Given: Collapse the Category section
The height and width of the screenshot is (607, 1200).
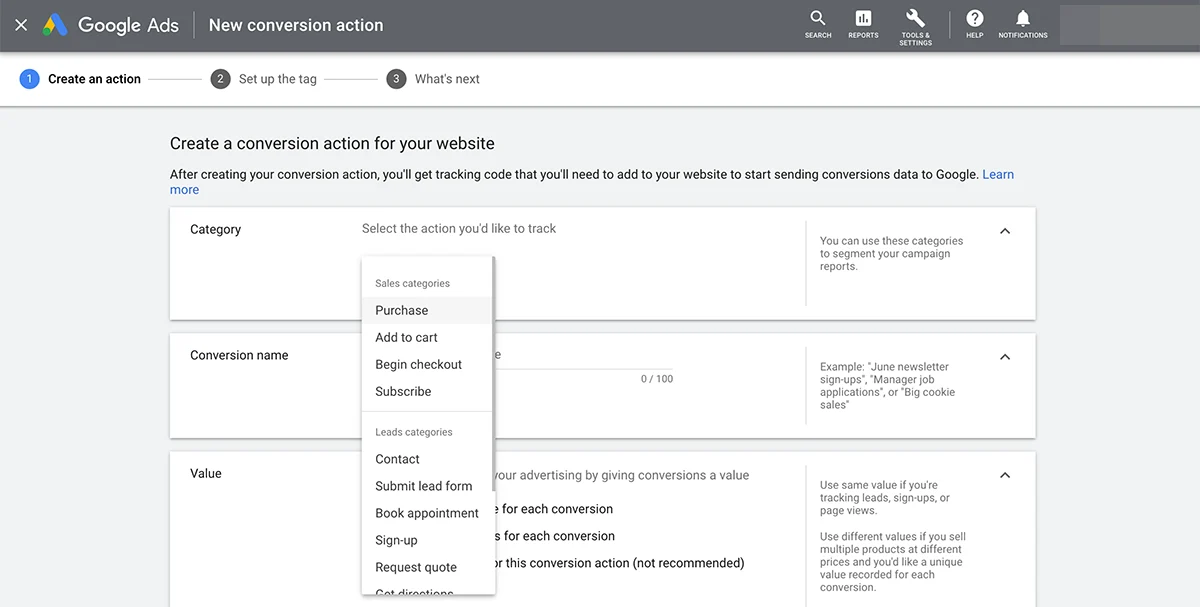Looking at the screenshot, I should click(1005, 231).
